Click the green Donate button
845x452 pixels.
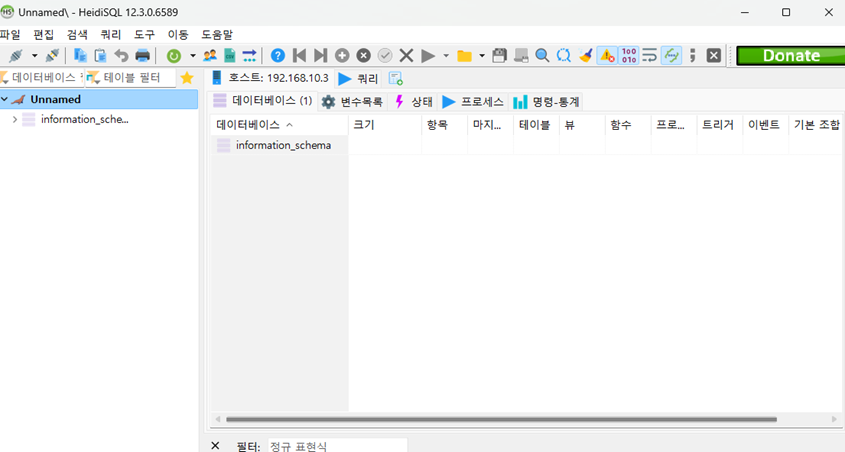(791, 55)
